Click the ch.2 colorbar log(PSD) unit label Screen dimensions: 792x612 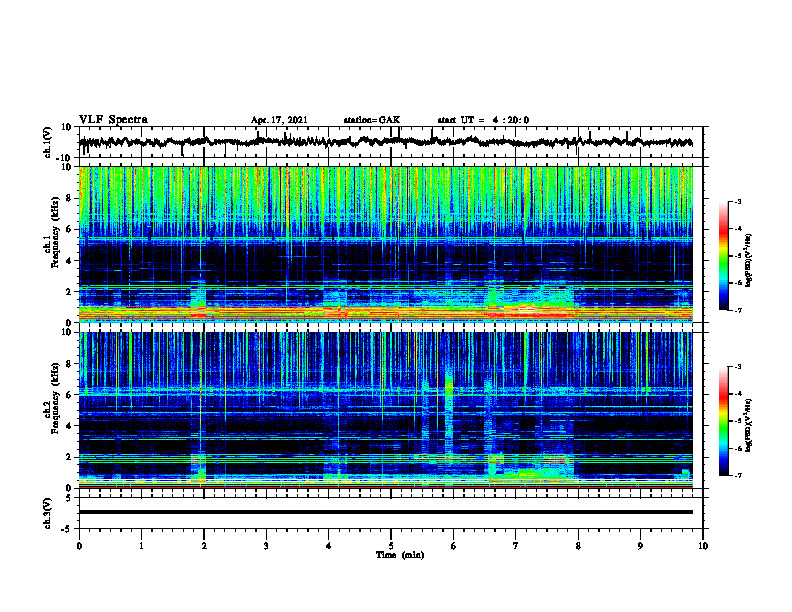click(x=749, y=425)
